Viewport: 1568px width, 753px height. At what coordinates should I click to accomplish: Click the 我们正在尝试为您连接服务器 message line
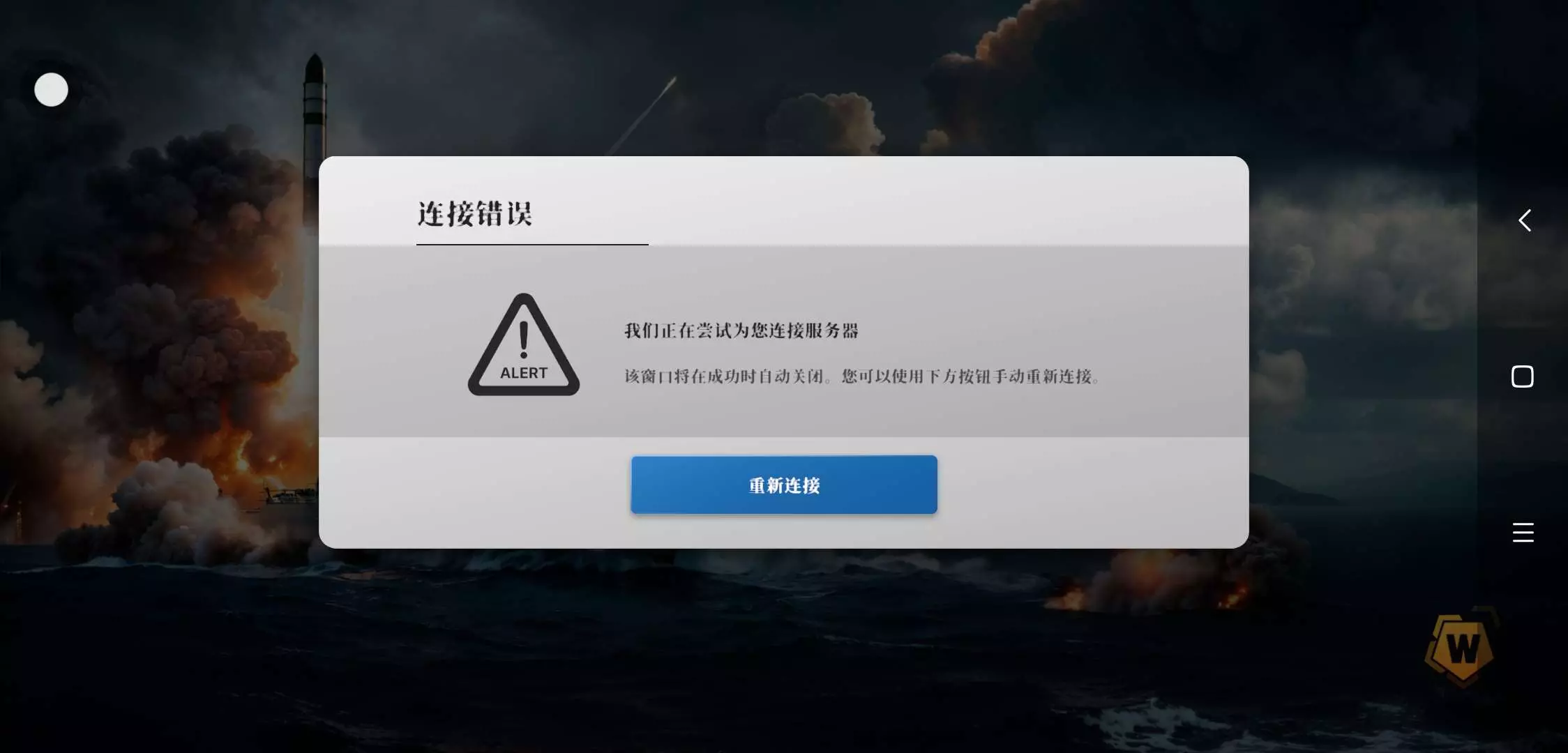pos(741,330)
